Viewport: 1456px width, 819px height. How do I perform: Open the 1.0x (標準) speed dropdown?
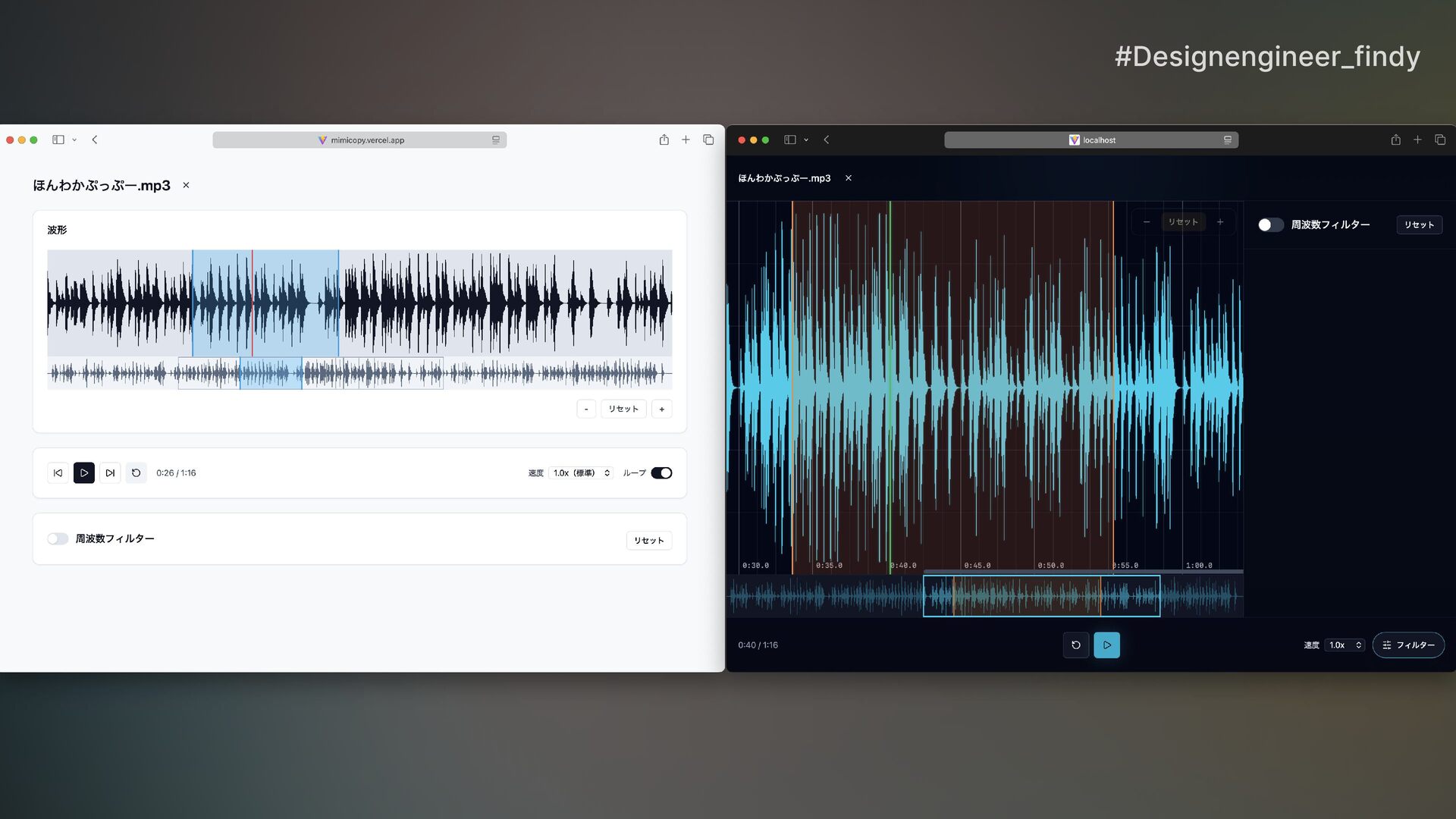point(581,473)
